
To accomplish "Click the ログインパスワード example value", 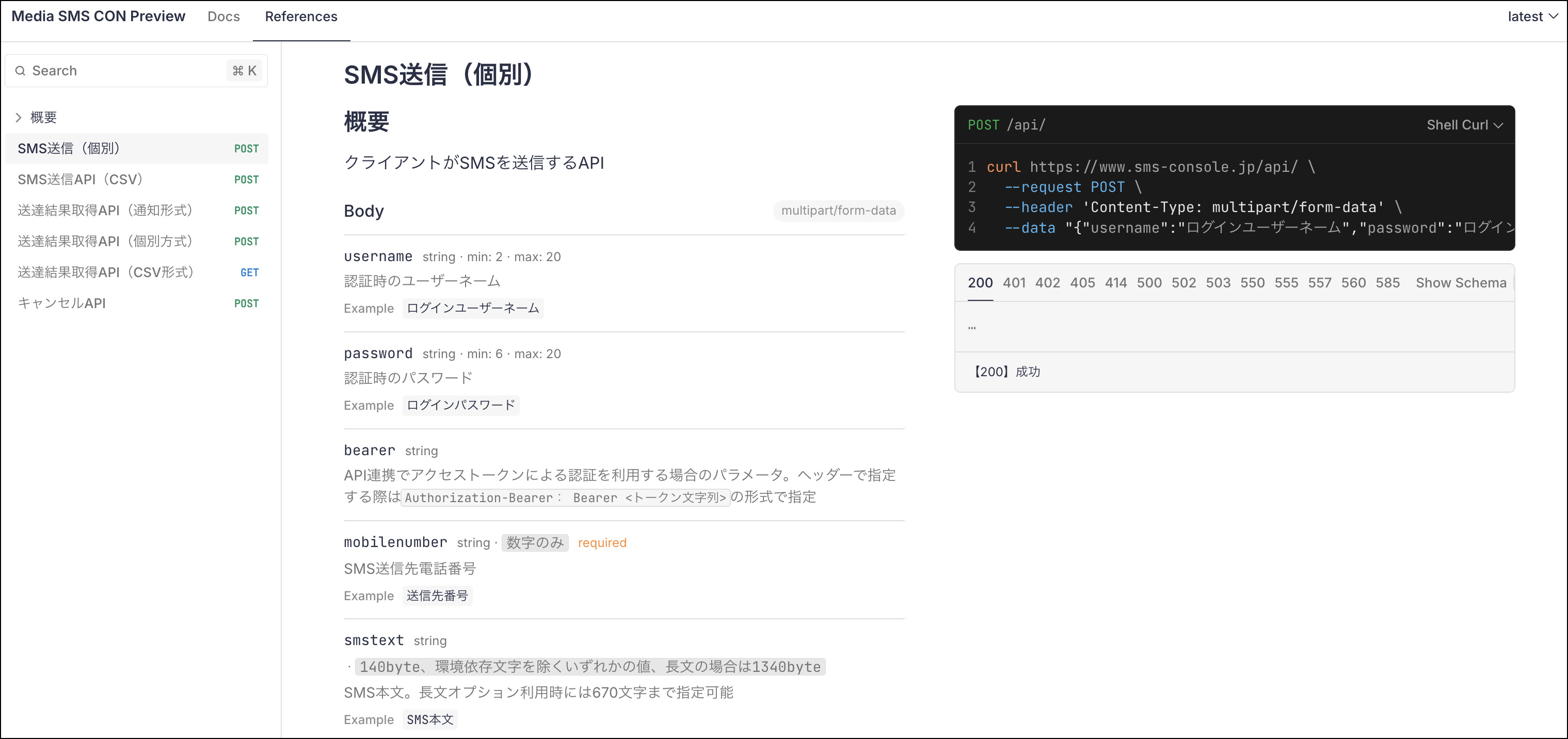I will [461, 406].
